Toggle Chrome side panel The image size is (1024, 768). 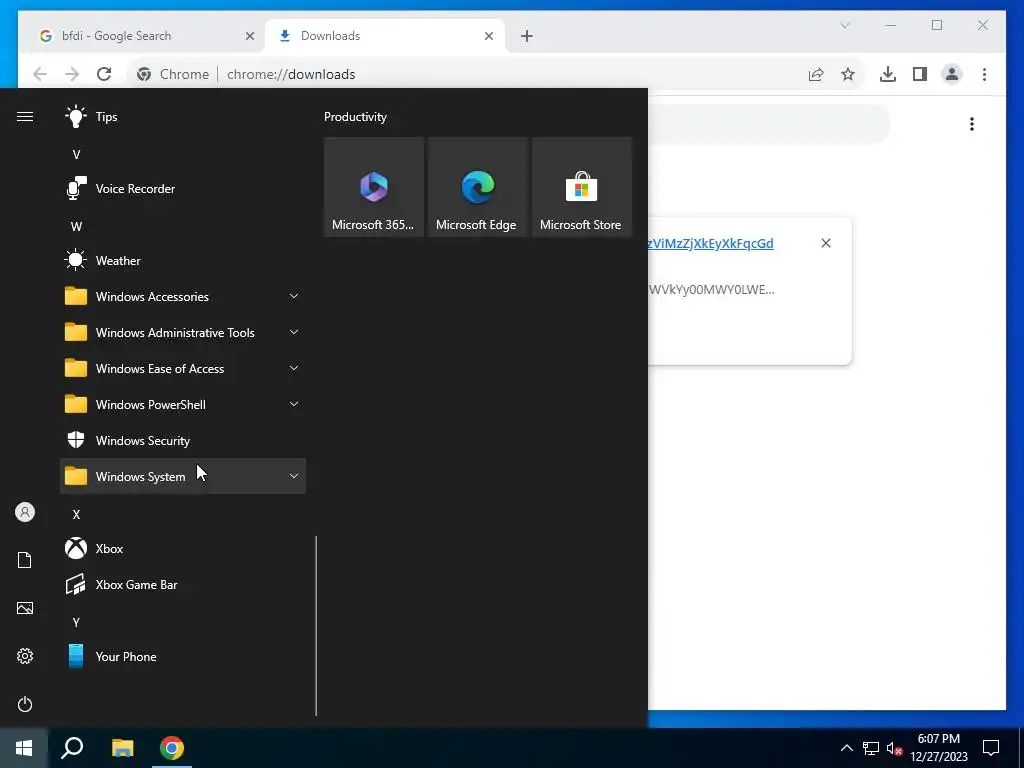(x=920, y=74)
